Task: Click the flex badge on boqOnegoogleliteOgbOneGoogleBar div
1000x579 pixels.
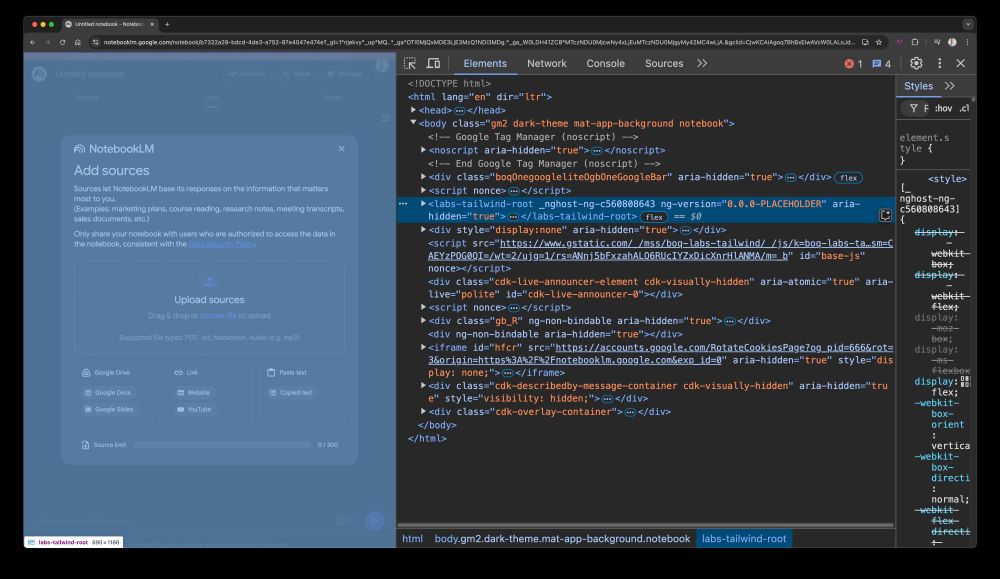Action: coord(848,178)
